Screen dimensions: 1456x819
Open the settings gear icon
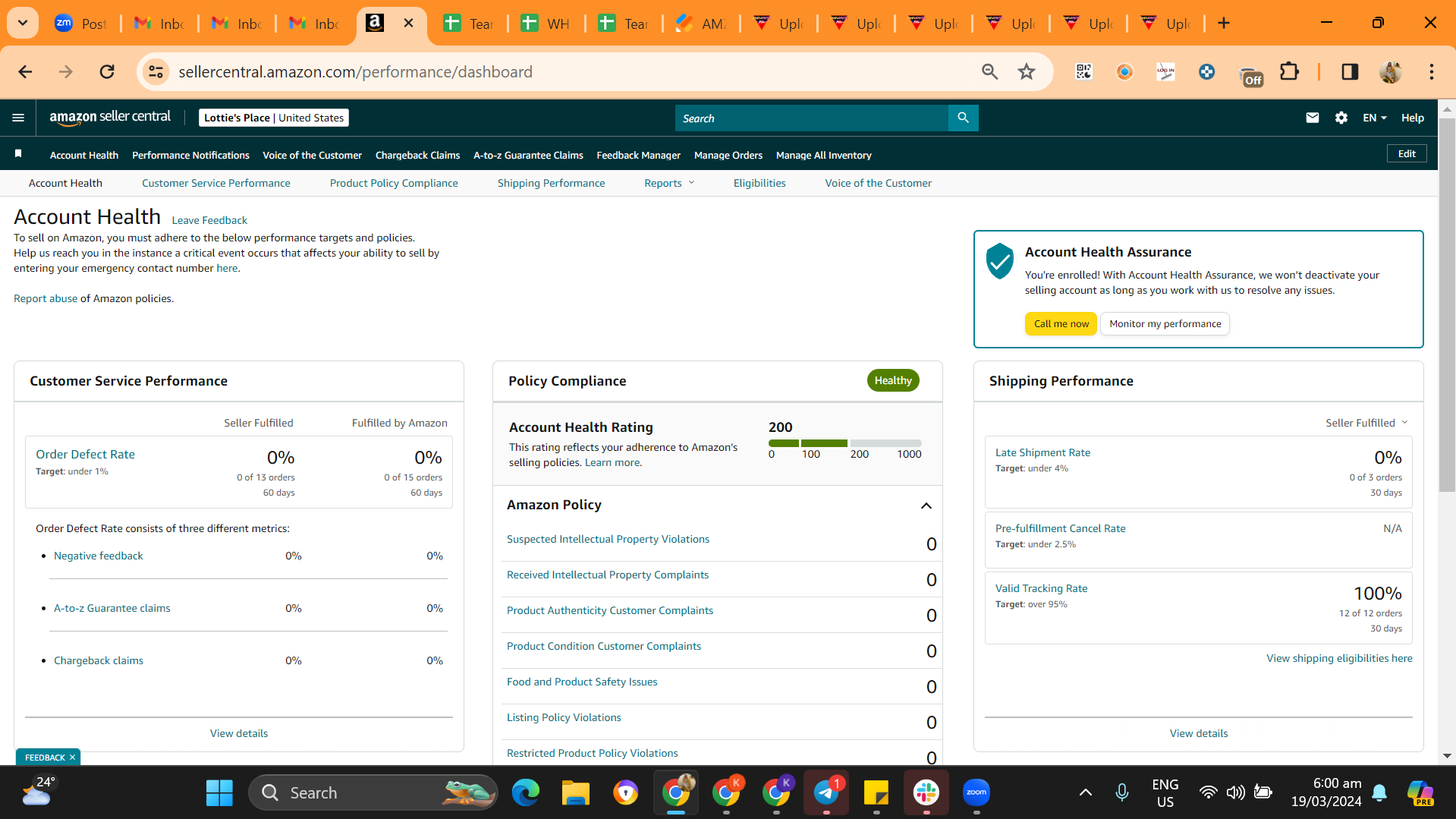click(x=1341, y=118)
